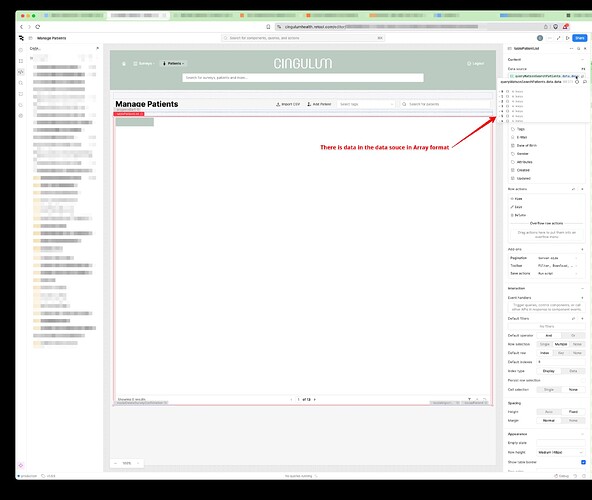The width and height of the screenshot is (592, 500).
Task: Set Default operator to Or
Action: point(573,335)
